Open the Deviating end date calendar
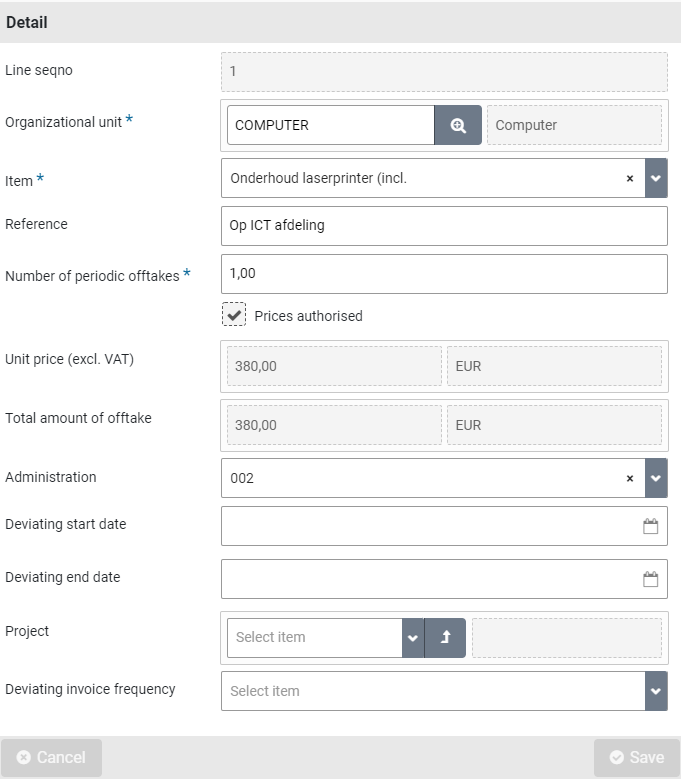The height and width of the screenshot is (779, 681). (650, 579)
